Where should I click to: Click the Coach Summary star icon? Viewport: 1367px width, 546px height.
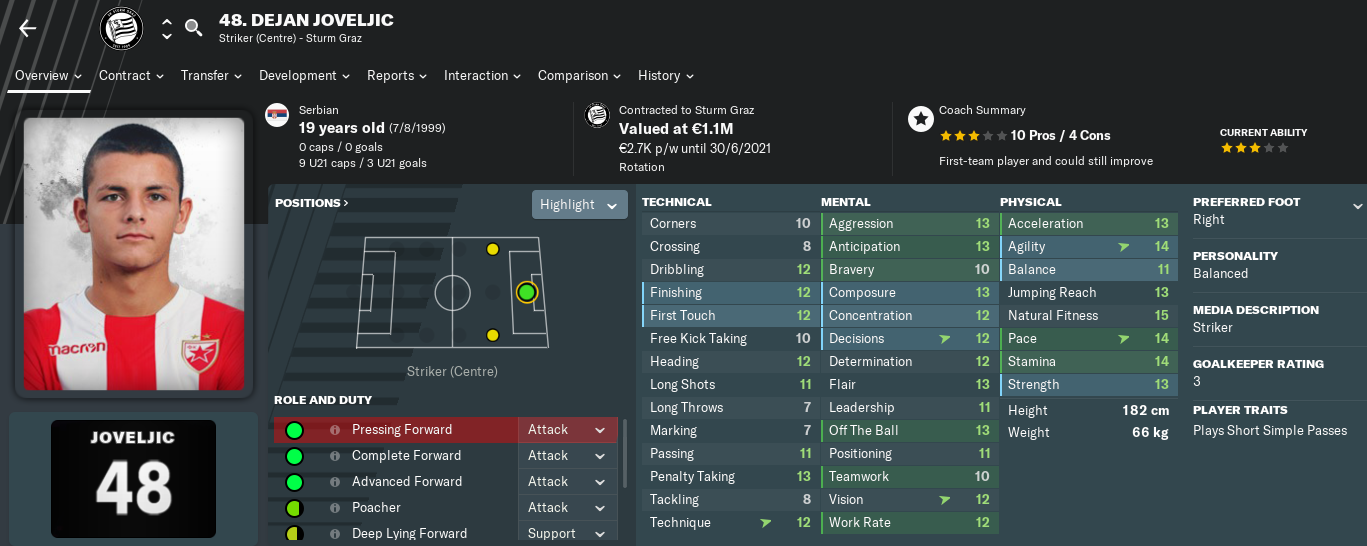tap(920, 119)
